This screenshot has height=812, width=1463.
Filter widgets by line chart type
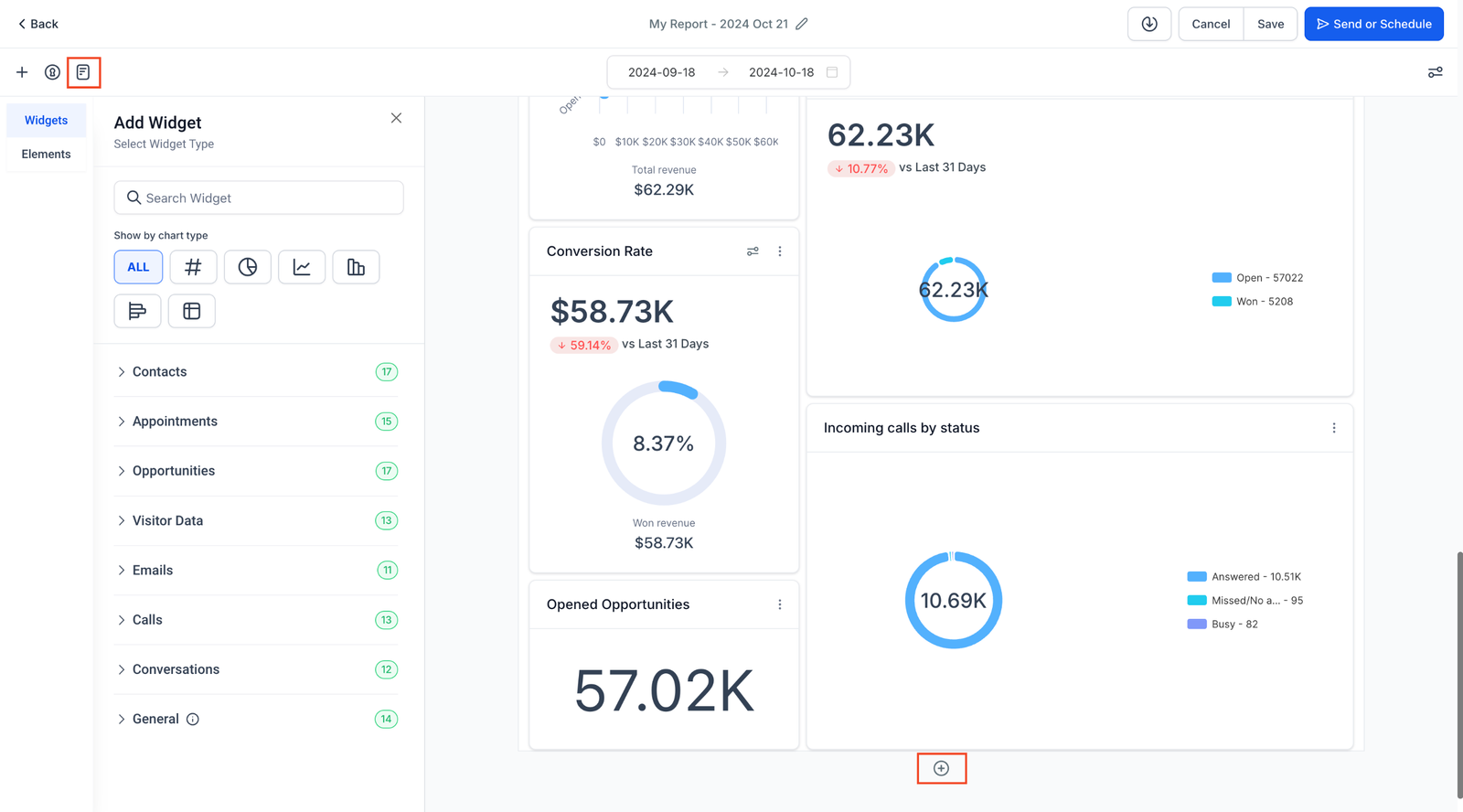point(302,267)
